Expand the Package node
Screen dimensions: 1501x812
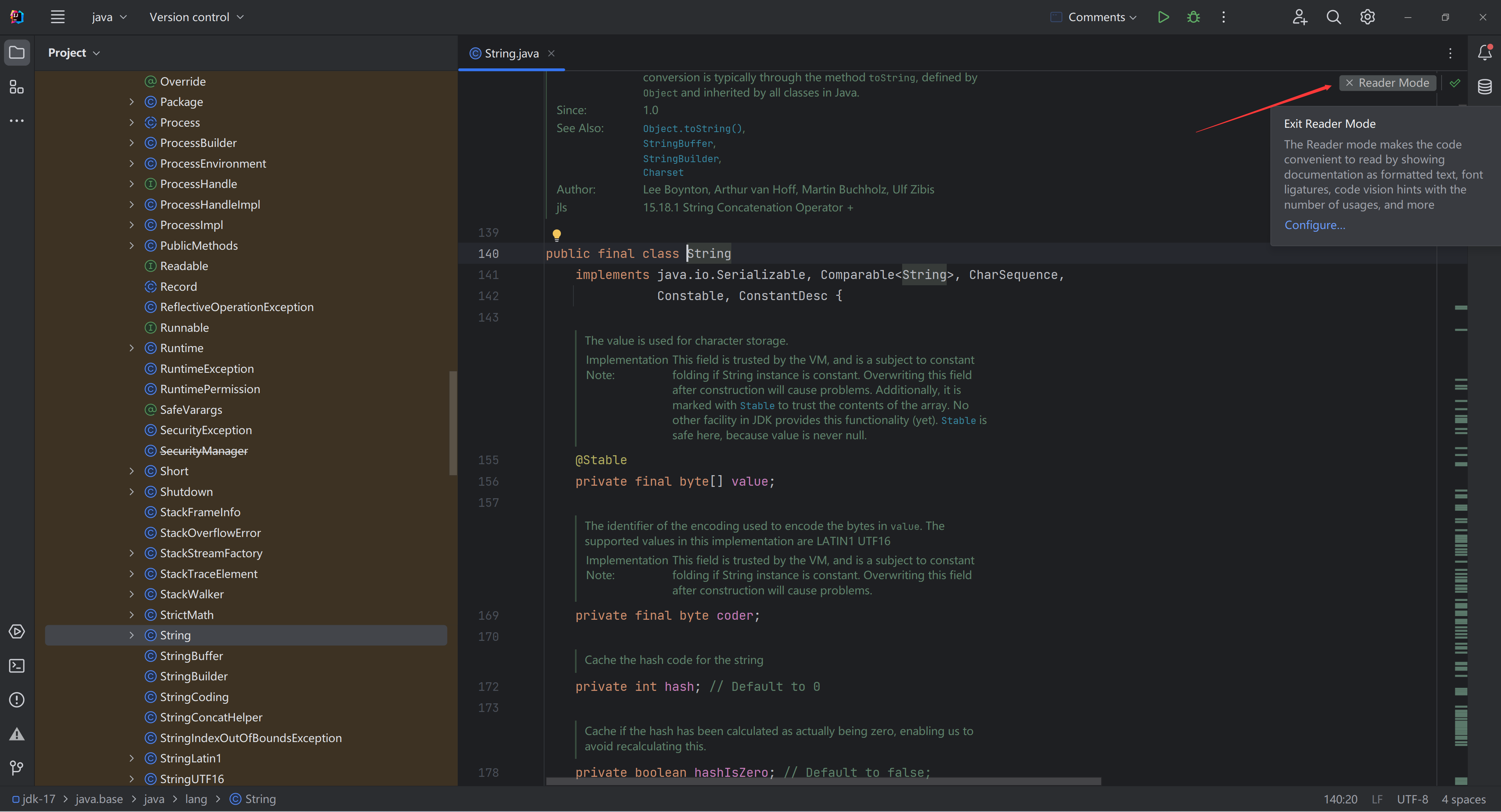click(132, 102)
